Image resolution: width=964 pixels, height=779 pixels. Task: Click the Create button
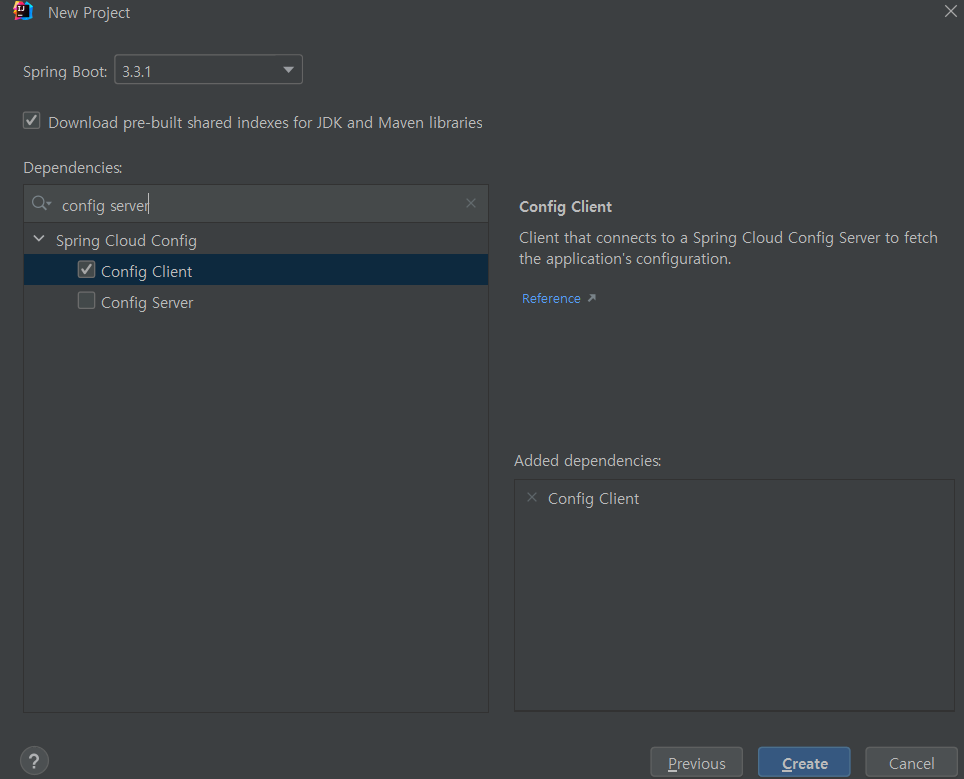pyautogui.click(x=804, y=763)
